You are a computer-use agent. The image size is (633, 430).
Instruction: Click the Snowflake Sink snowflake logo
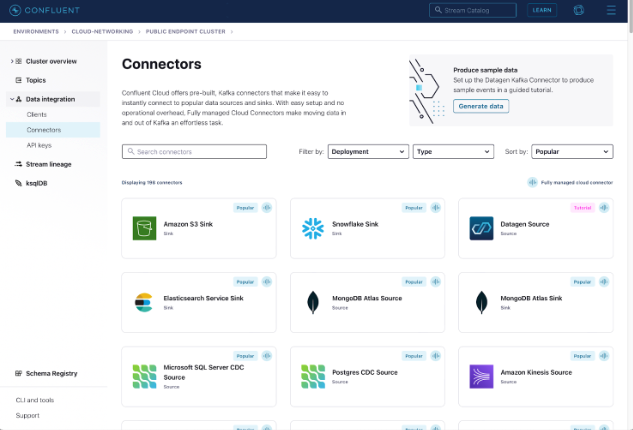[313, 228]
